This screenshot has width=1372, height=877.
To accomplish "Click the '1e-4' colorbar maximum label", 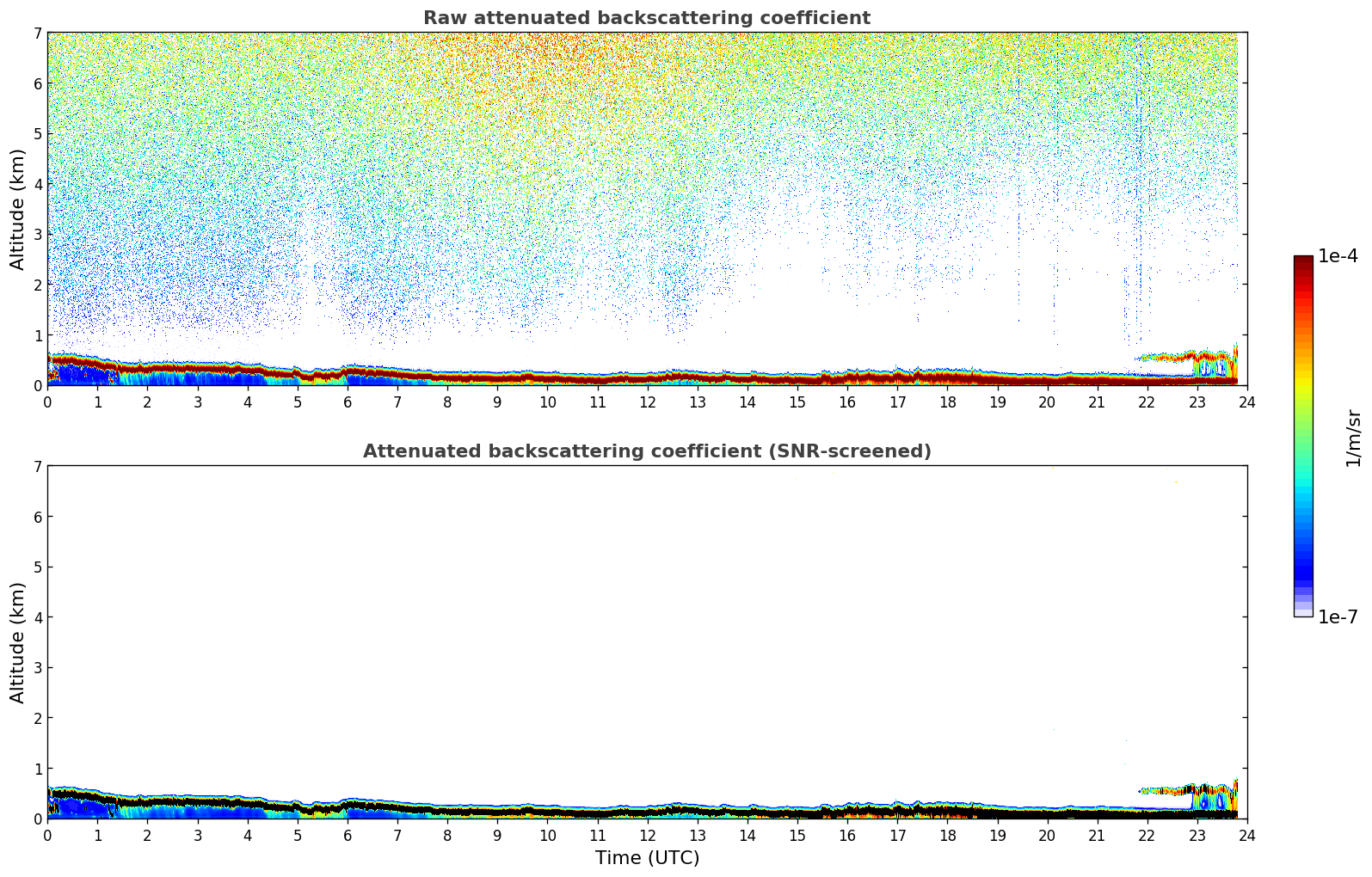I will tap(1338, 256).
